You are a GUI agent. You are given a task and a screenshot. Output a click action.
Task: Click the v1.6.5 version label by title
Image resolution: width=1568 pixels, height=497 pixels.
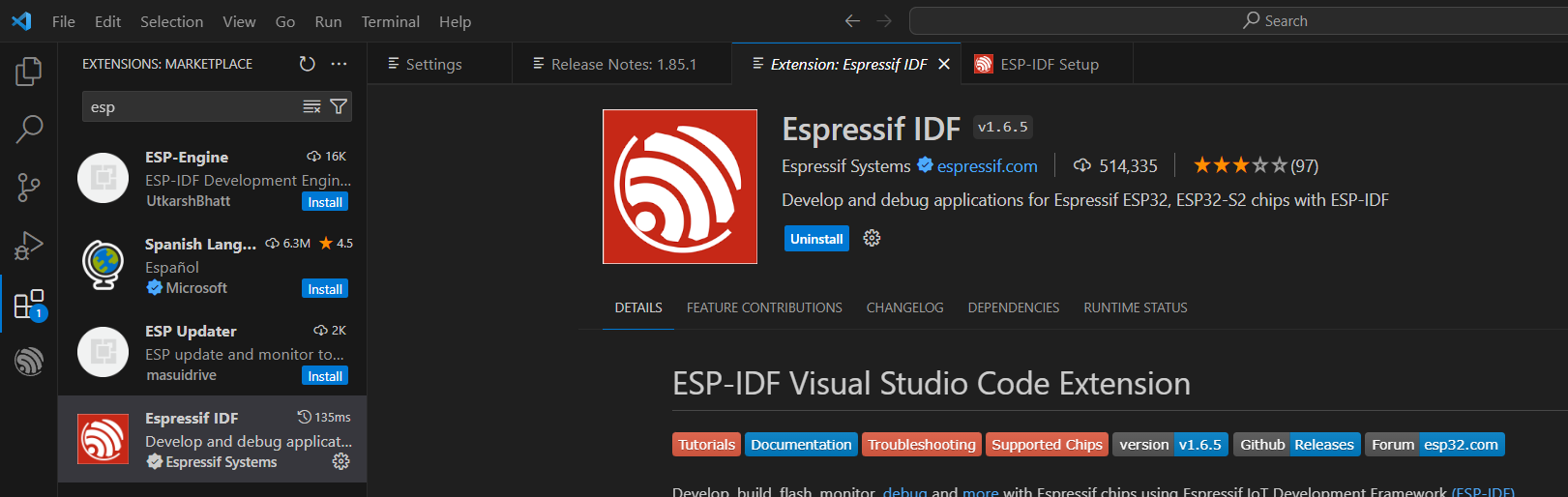click(x=1003, y=127)
